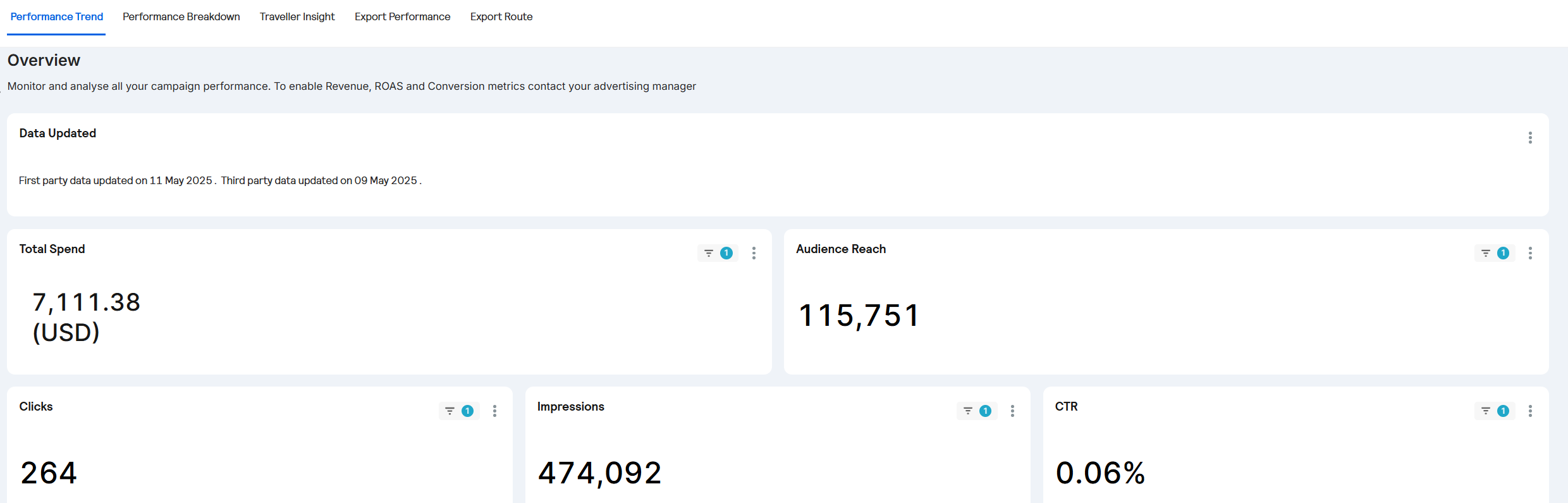
Task: Switch to Performance Breakdown tab
Action: [181, 17]
